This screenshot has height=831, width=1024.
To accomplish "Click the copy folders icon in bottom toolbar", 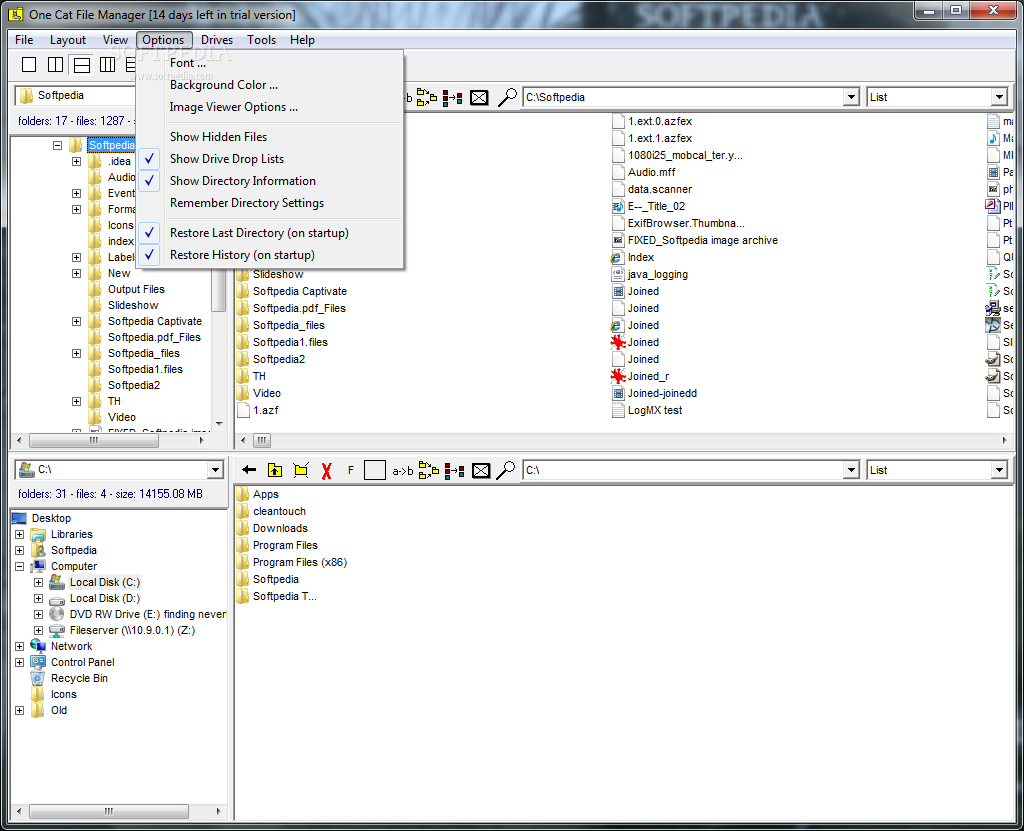I will pos(428,470).
